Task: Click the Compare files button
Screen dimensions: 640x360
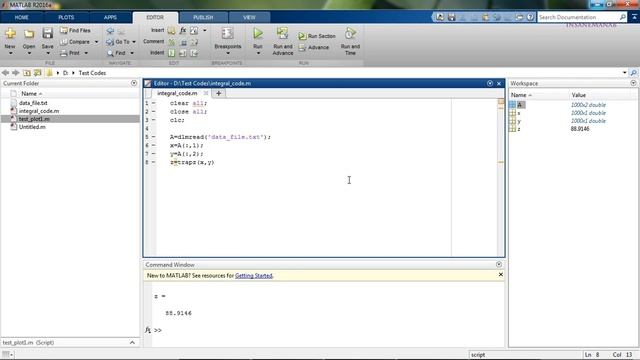Action: (75, 42)
